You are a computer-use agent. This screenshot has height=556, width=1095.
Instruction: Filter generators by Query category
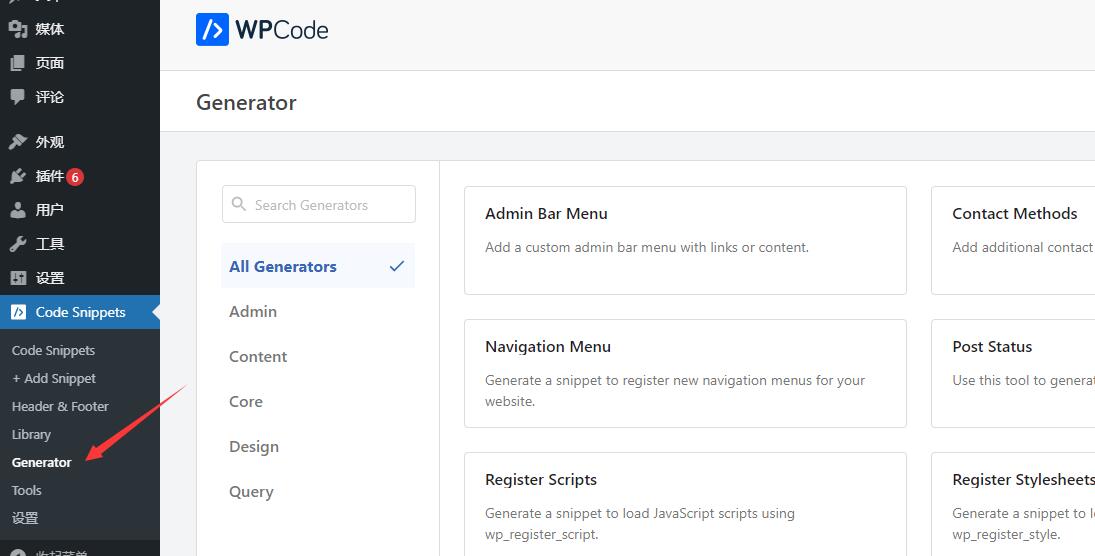(x=251, y=492)
